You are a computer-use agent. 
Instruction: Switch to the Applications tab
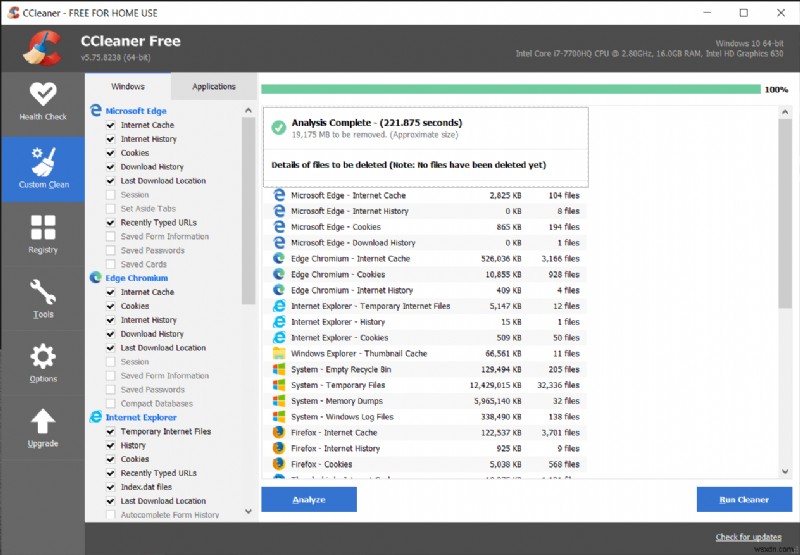click(x=213, y=87)
